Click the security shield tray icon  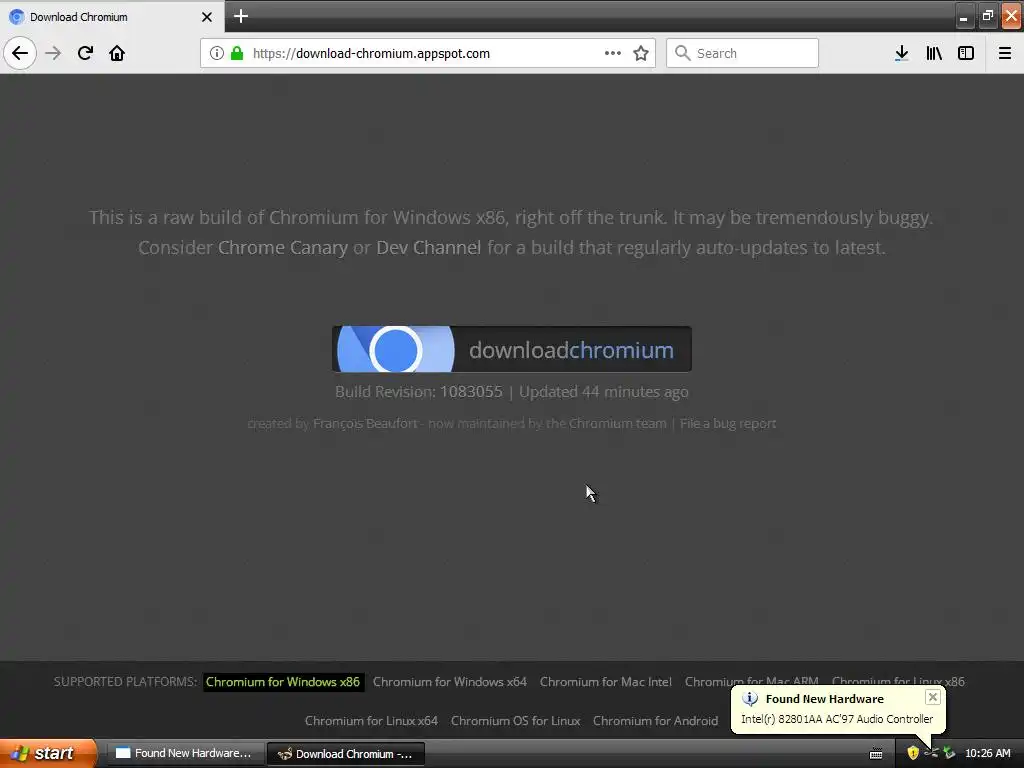tap(913, 753)
